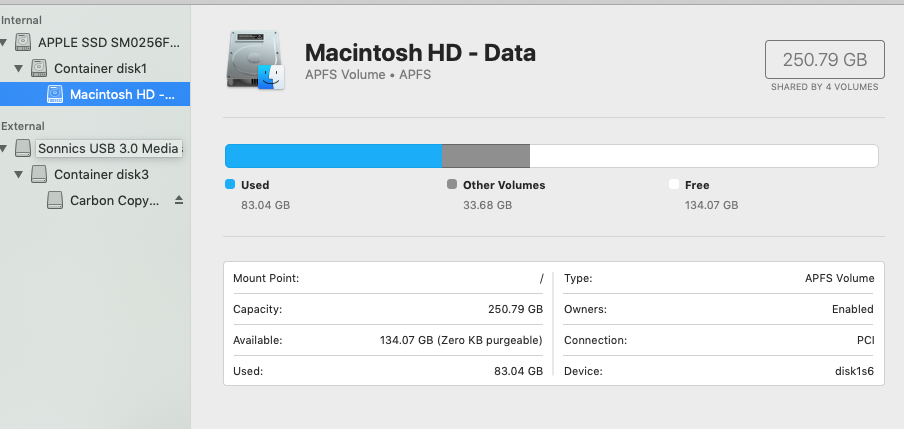Click the APPLE SSD drive icon
904x429 pixels.
pos(24,42)
